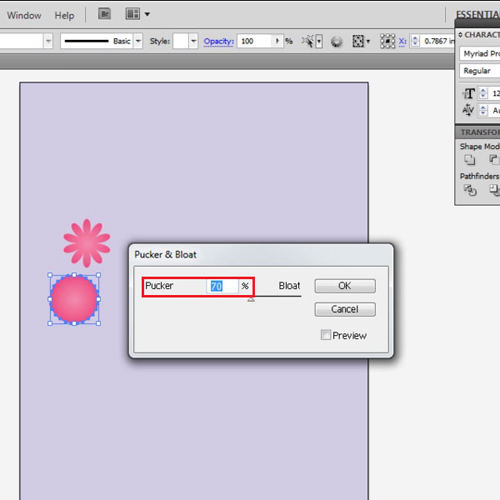Image resolution: width=500 pixels, height=500 pixels.
Task: Open the Basic brush definition dropdown
Action: [x=138, y=41]
